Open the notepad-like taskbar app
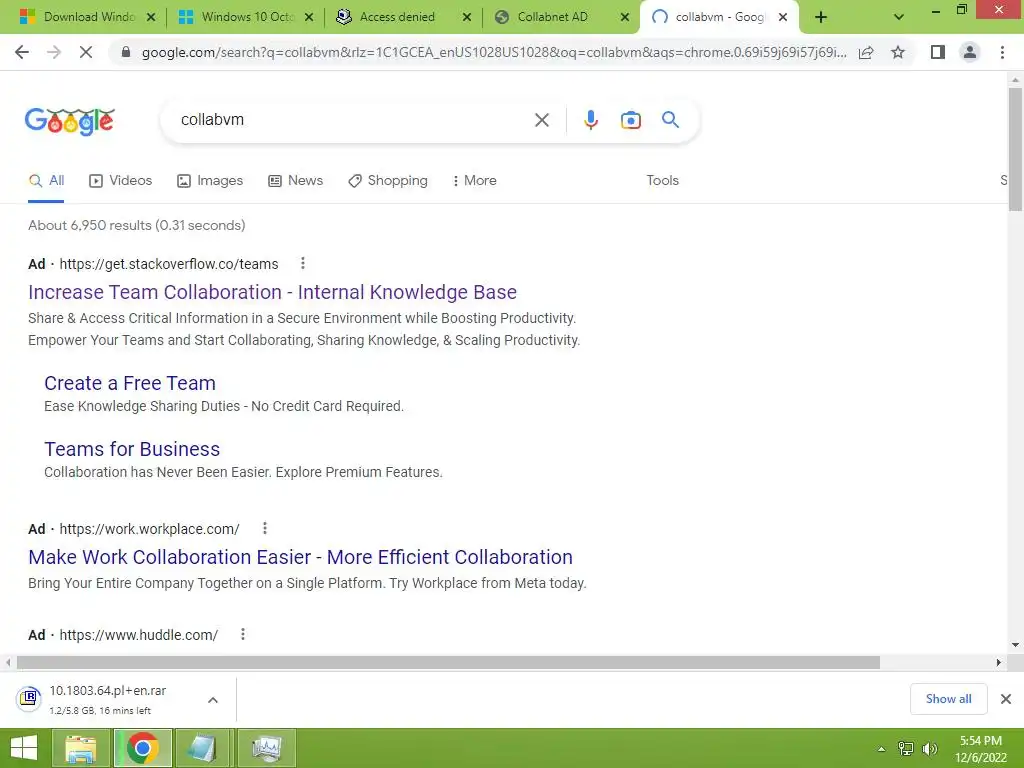Screen dimensions: 1024x768 pyautogui.click(x=202, y=748)
